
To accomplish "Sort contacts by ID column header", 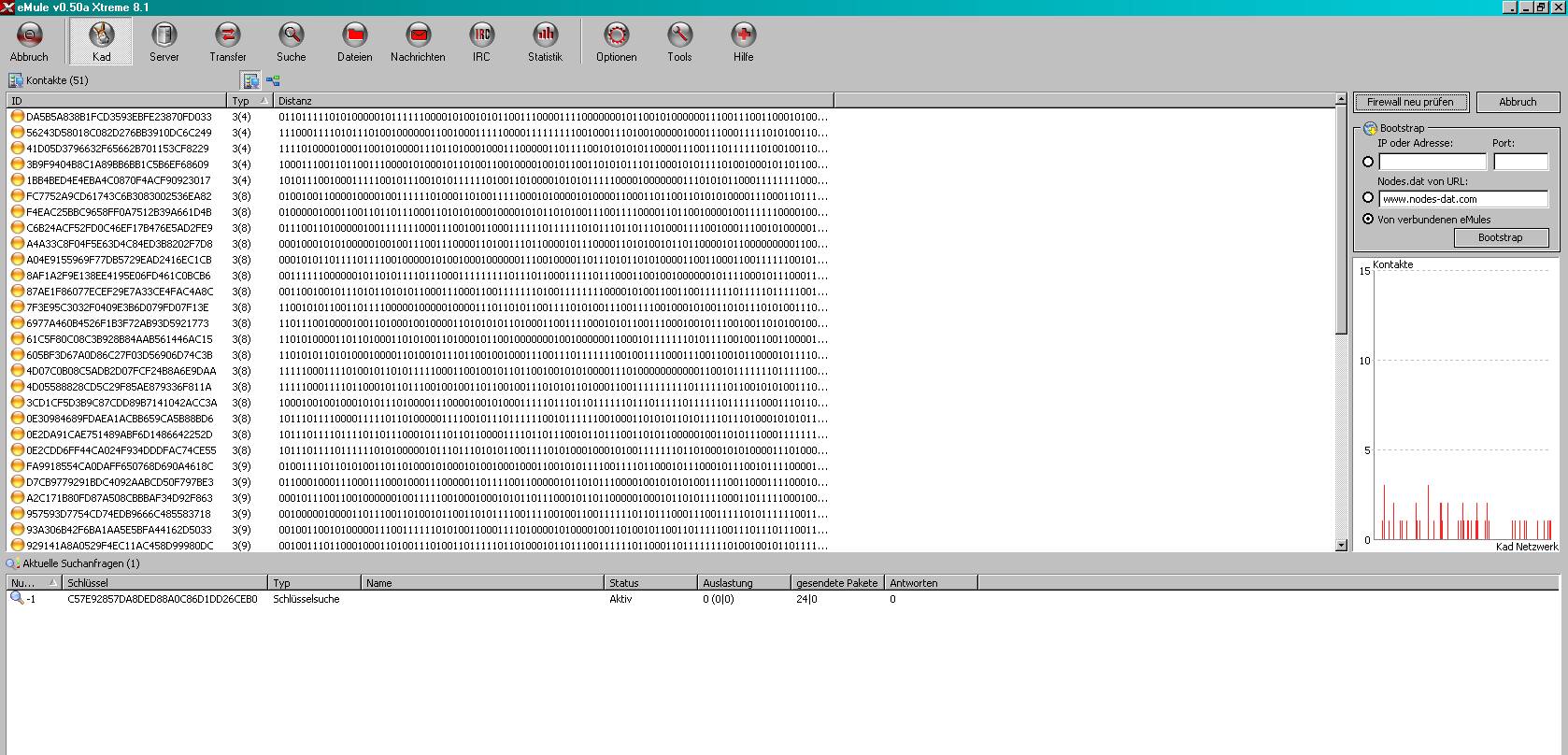I will 117,100.
